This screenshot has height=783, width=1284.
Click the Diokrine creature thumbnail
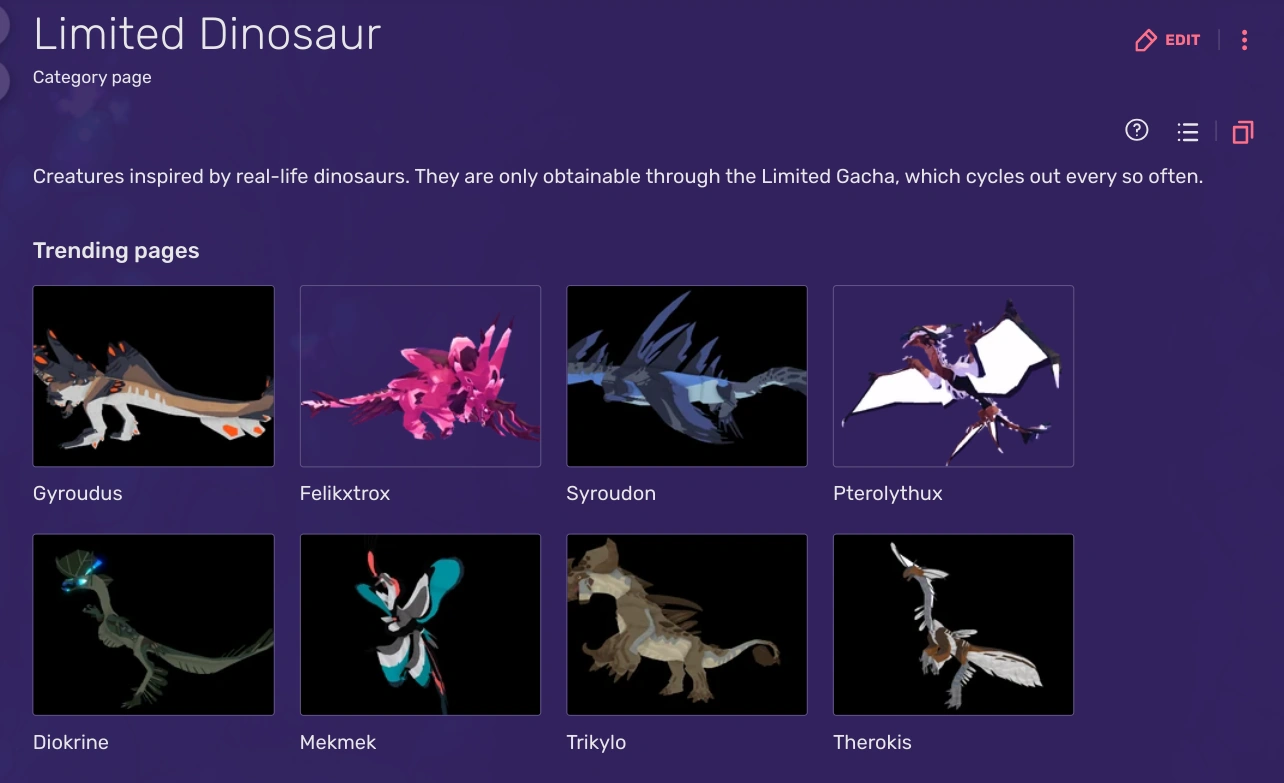[153, 624]
